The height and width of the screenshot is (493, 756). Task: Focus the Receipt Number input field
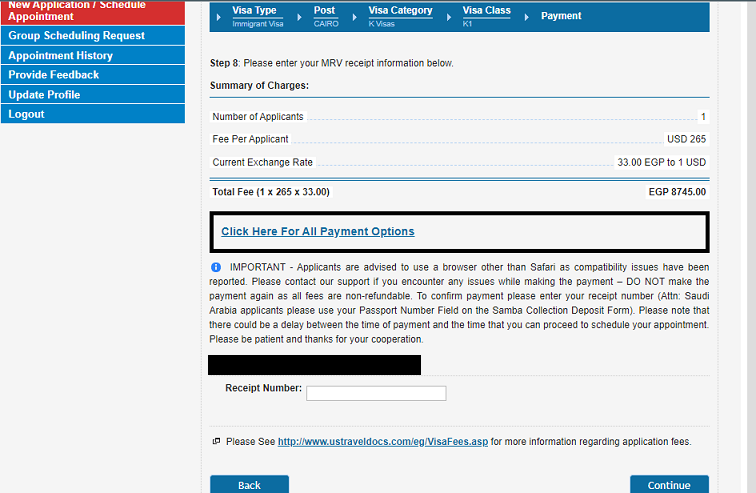click(x=376, y=393)
